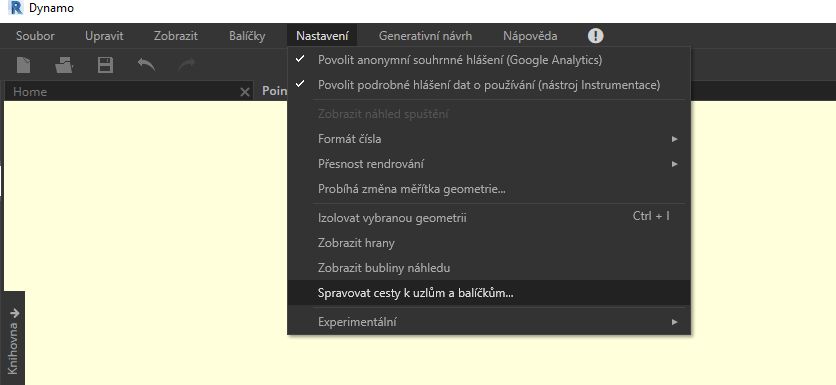The image size is (836, 385).
Task: Toggle Zobrazit hrany option
Action: (x=489, y=243)
